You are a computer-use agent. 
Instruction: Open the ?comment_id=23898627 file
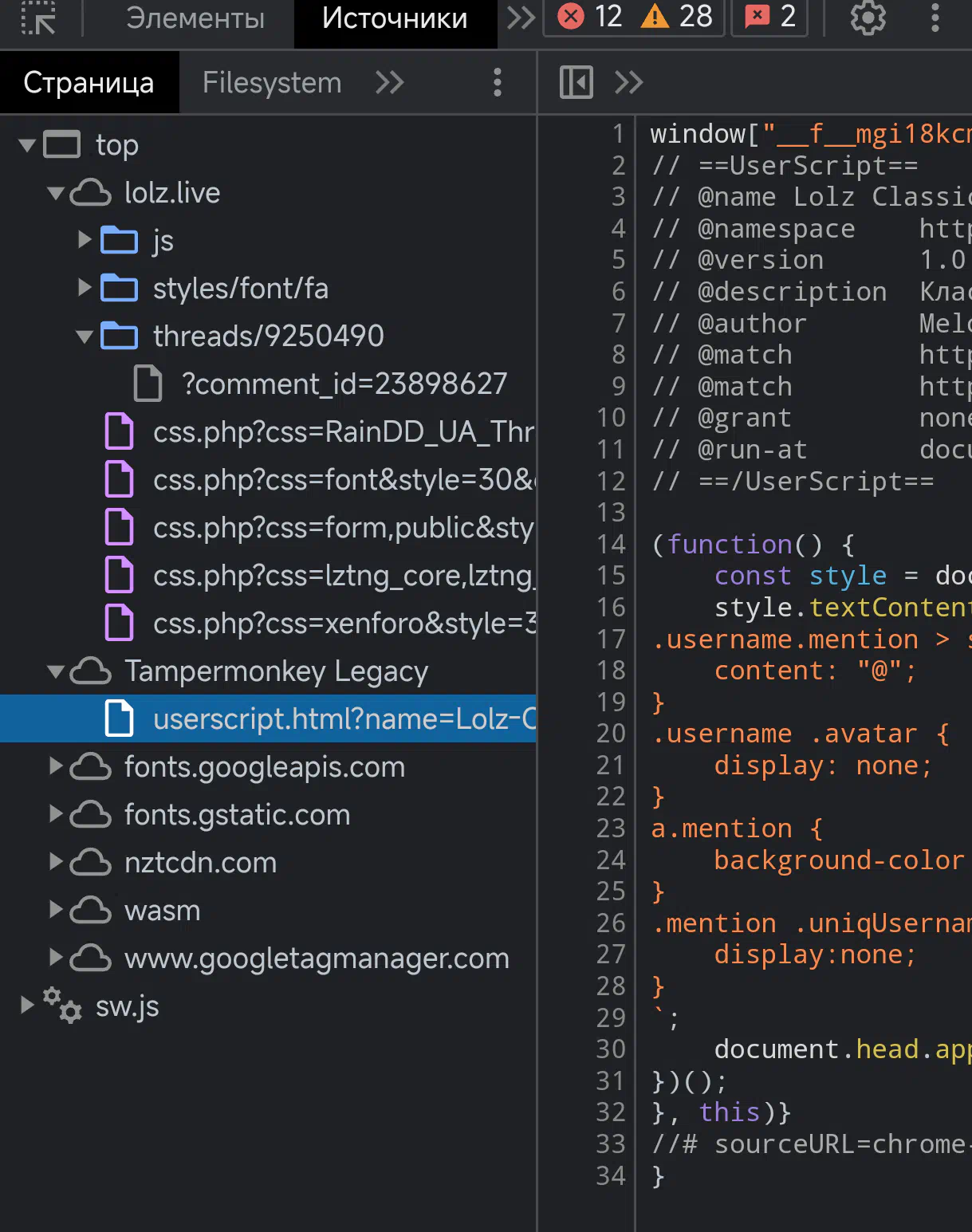point(343,384)
